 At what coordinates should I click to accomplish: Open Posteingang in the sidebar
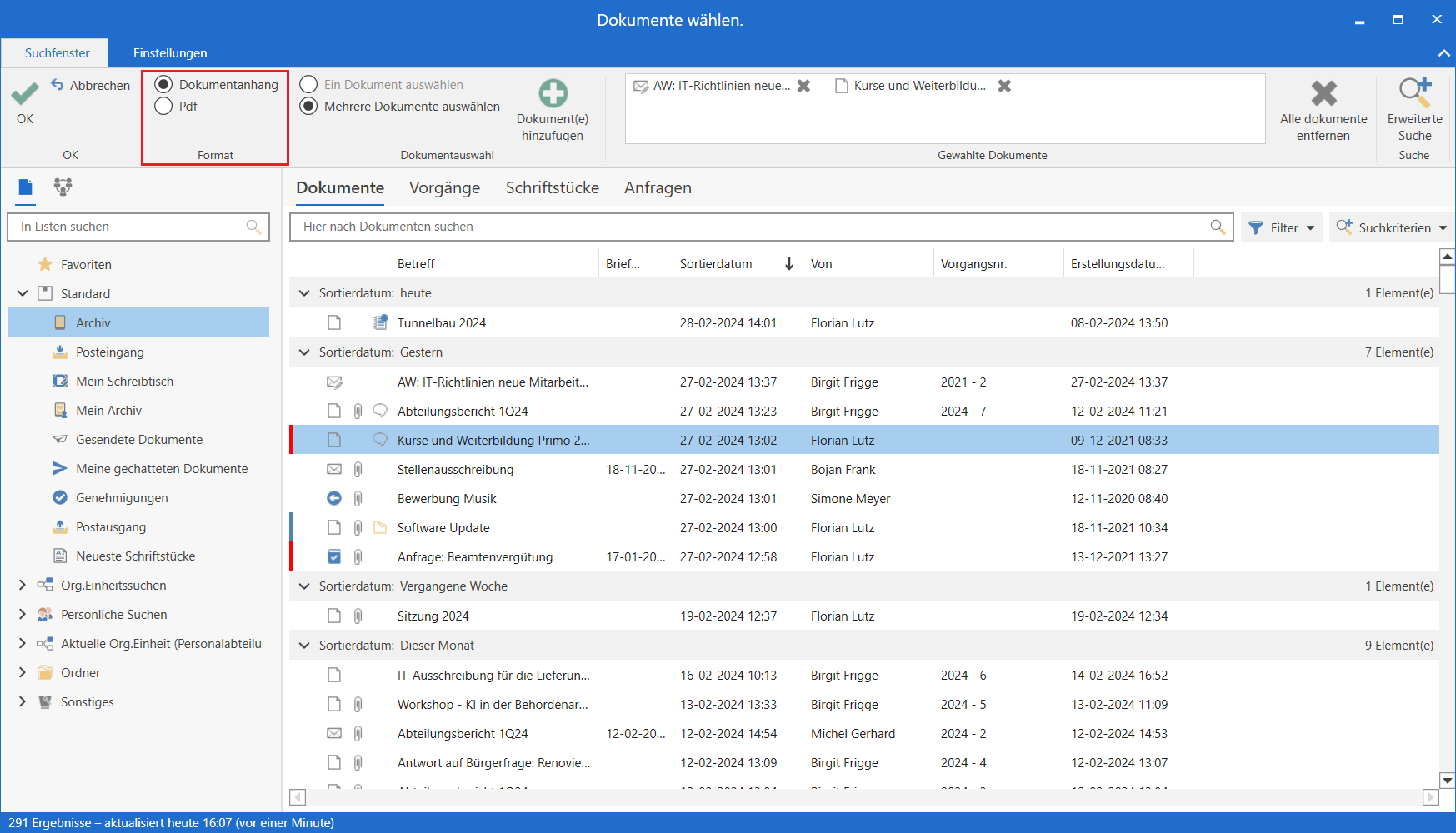coord(109,352)
